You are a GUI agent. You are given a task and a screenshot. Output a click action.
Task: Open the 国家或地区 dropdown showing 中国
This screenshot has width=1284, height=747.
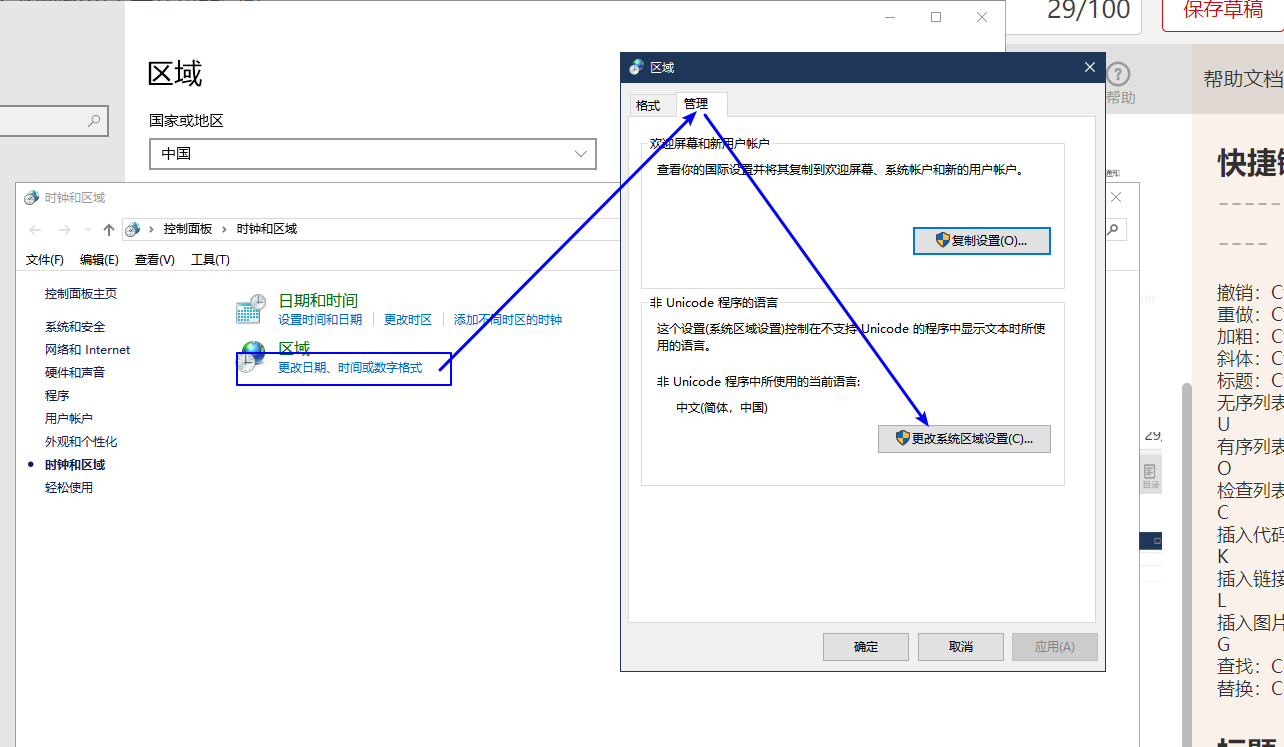[373, 154]
